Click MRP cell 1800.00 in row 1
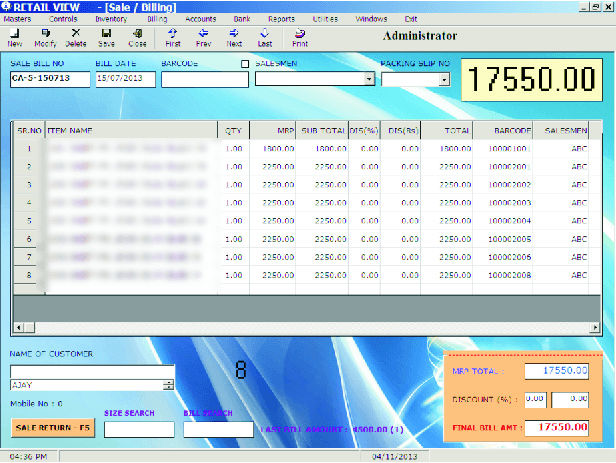This screenshot has width=616, height=463. [273, 148]
